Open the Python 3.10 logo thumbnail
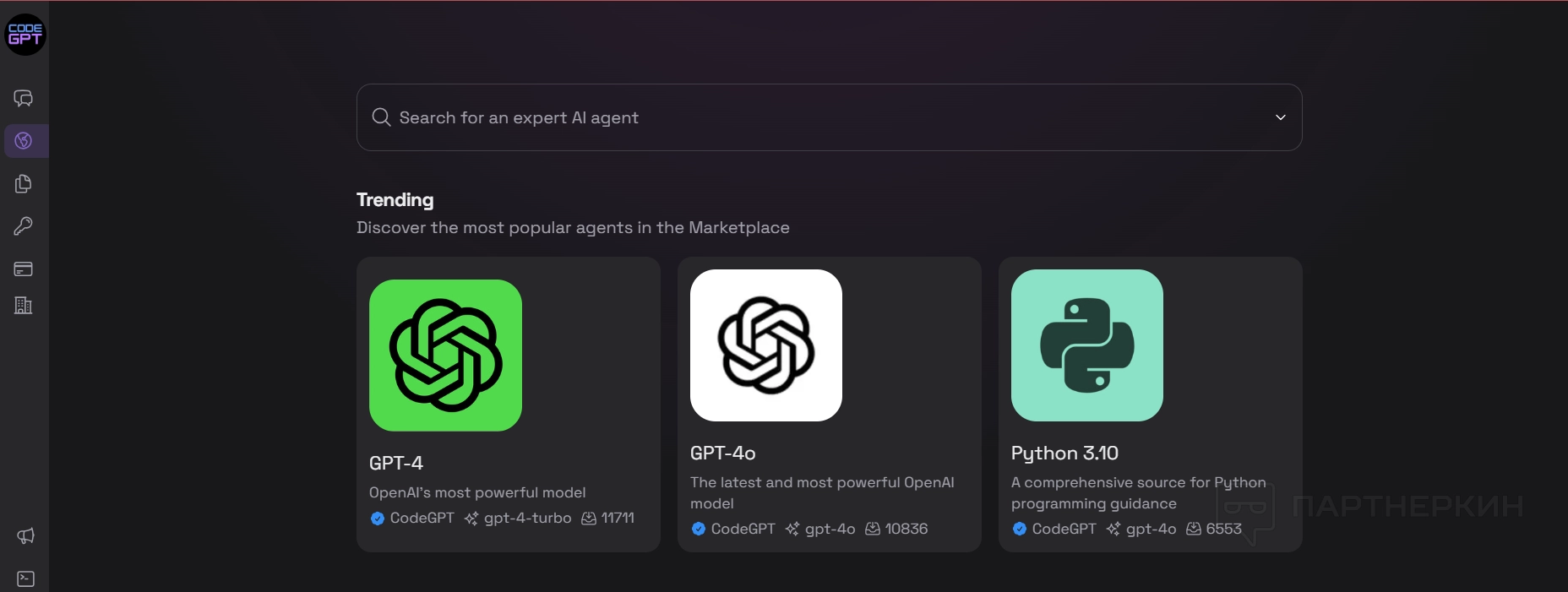Image resolution: width=1568 pixels, height=592 pixels. pos(1087,345)
